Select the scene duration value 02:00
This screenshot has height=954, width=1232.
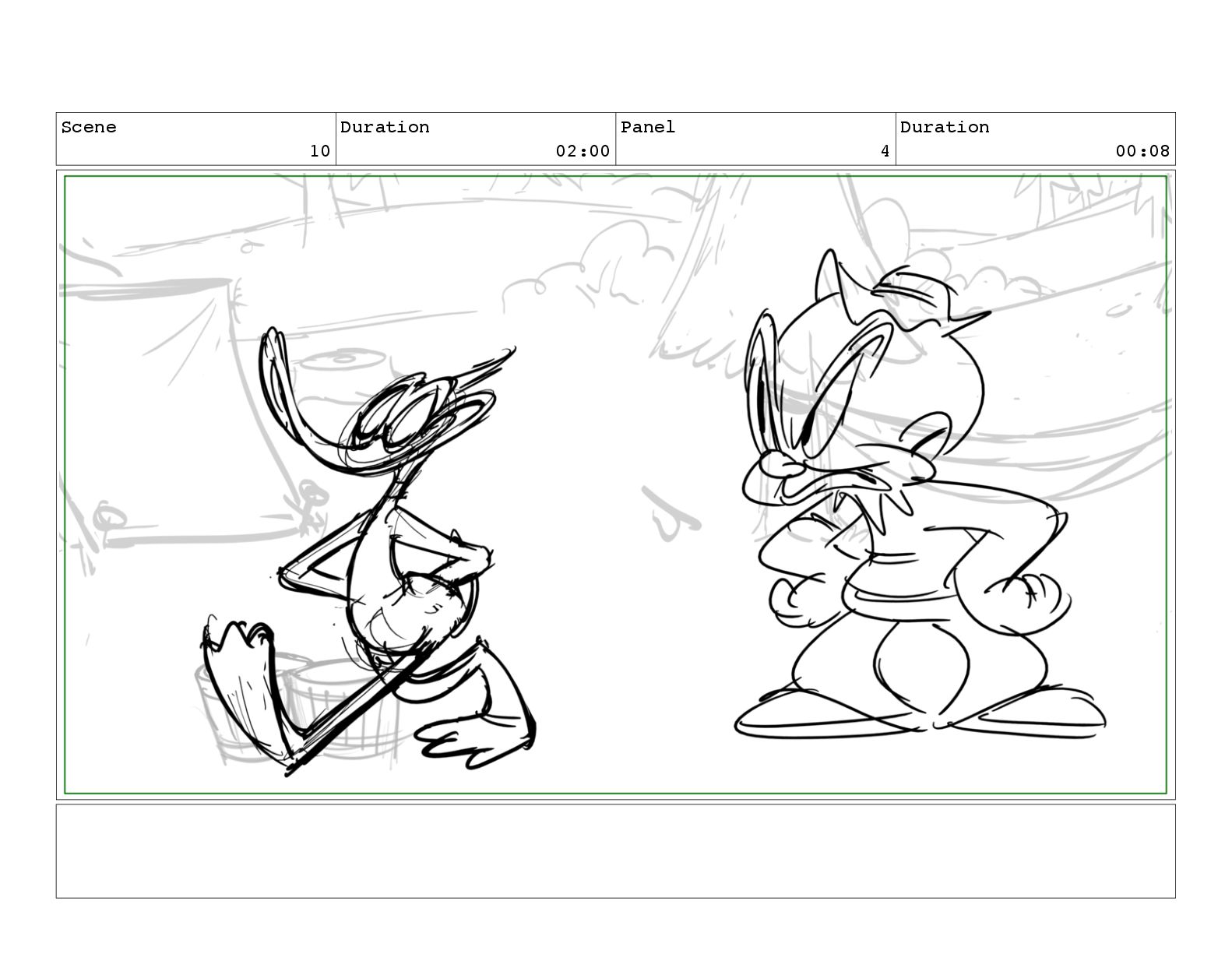tap(583, 151)
